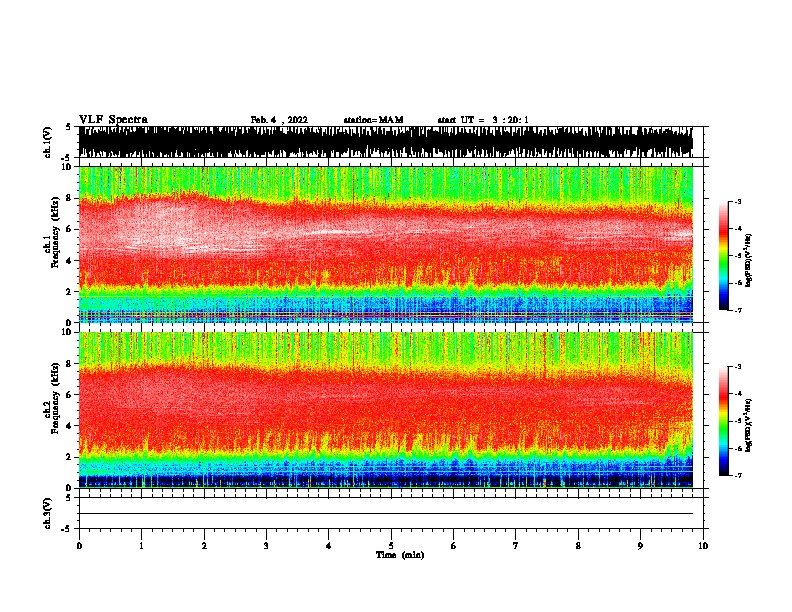Click ch.2 color bar top value "-3"

[738, 367]
